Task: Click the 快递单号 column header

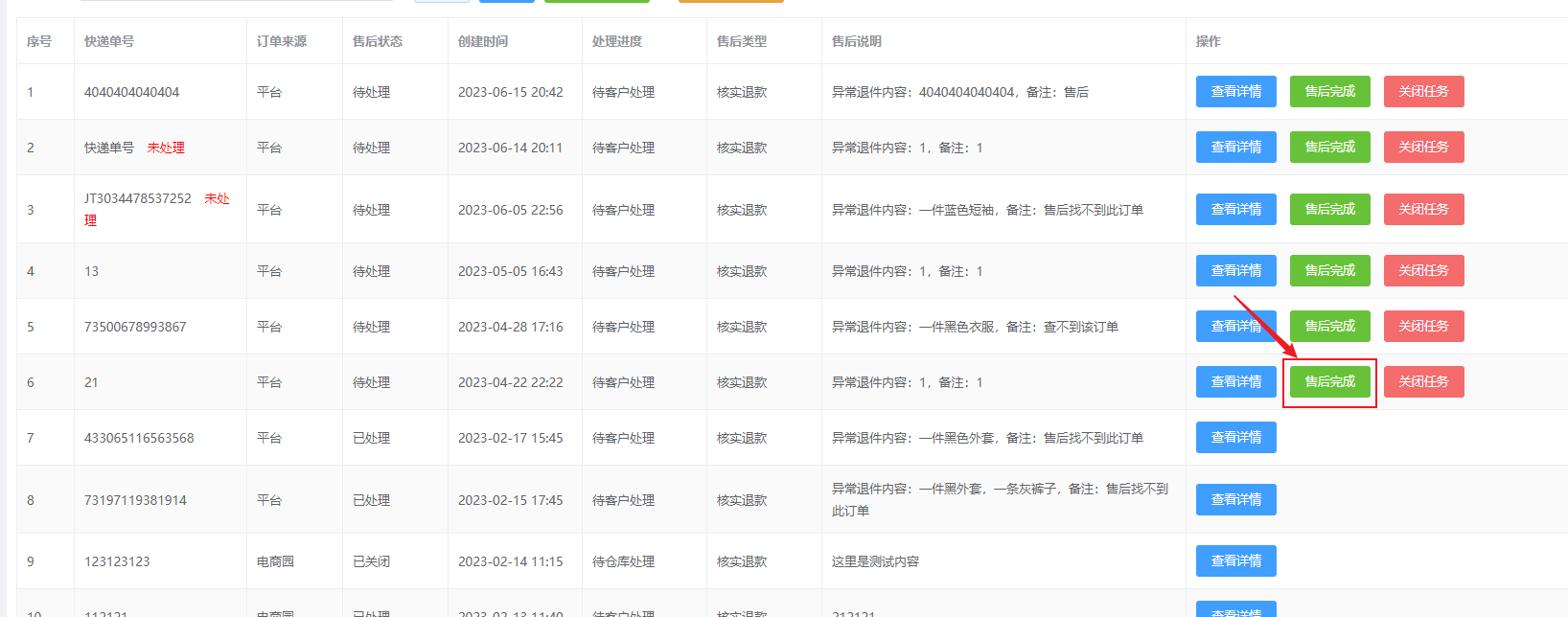Action: 109,41
